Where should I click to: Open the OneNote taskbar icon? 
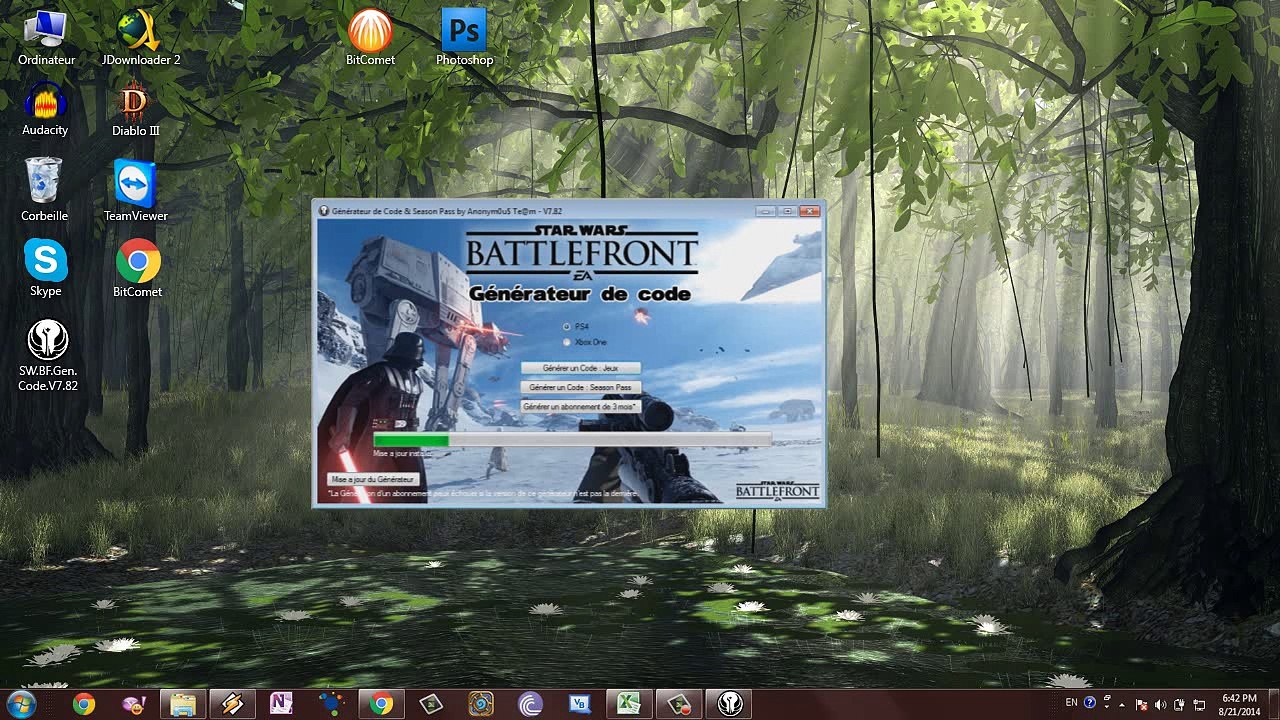coord(281,704)
